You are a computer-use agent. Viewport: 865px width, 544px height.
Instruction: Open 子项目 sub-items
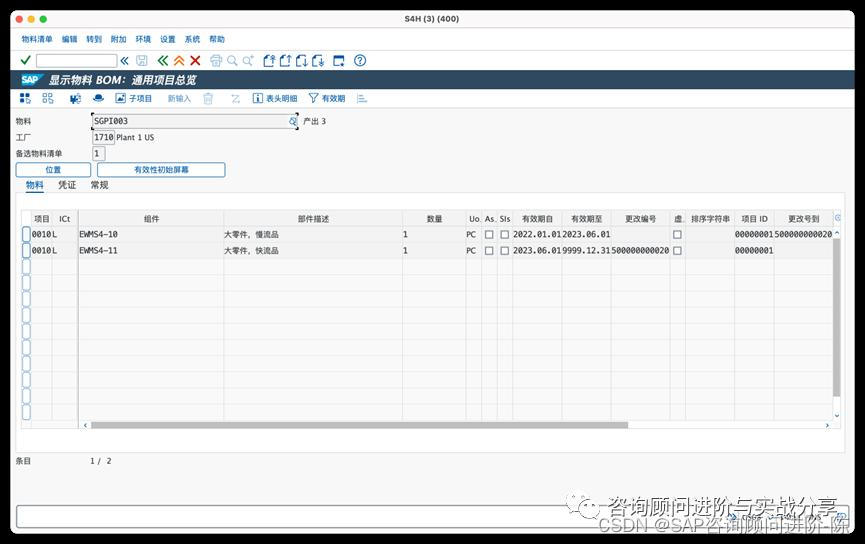pos(133,98)
